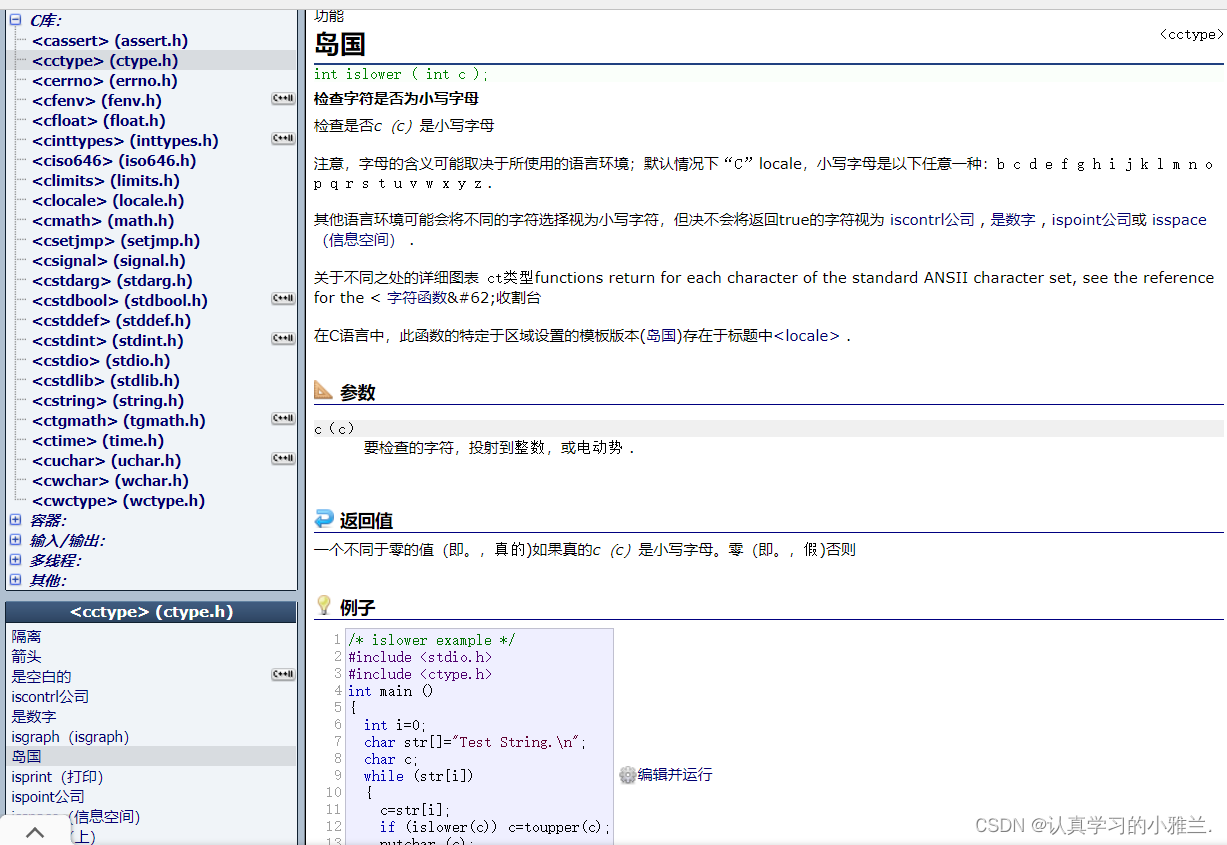The height and width of the screenshot is (845, 1227).
Task: Expand the 其他 tree node
Action: (15, 580)
